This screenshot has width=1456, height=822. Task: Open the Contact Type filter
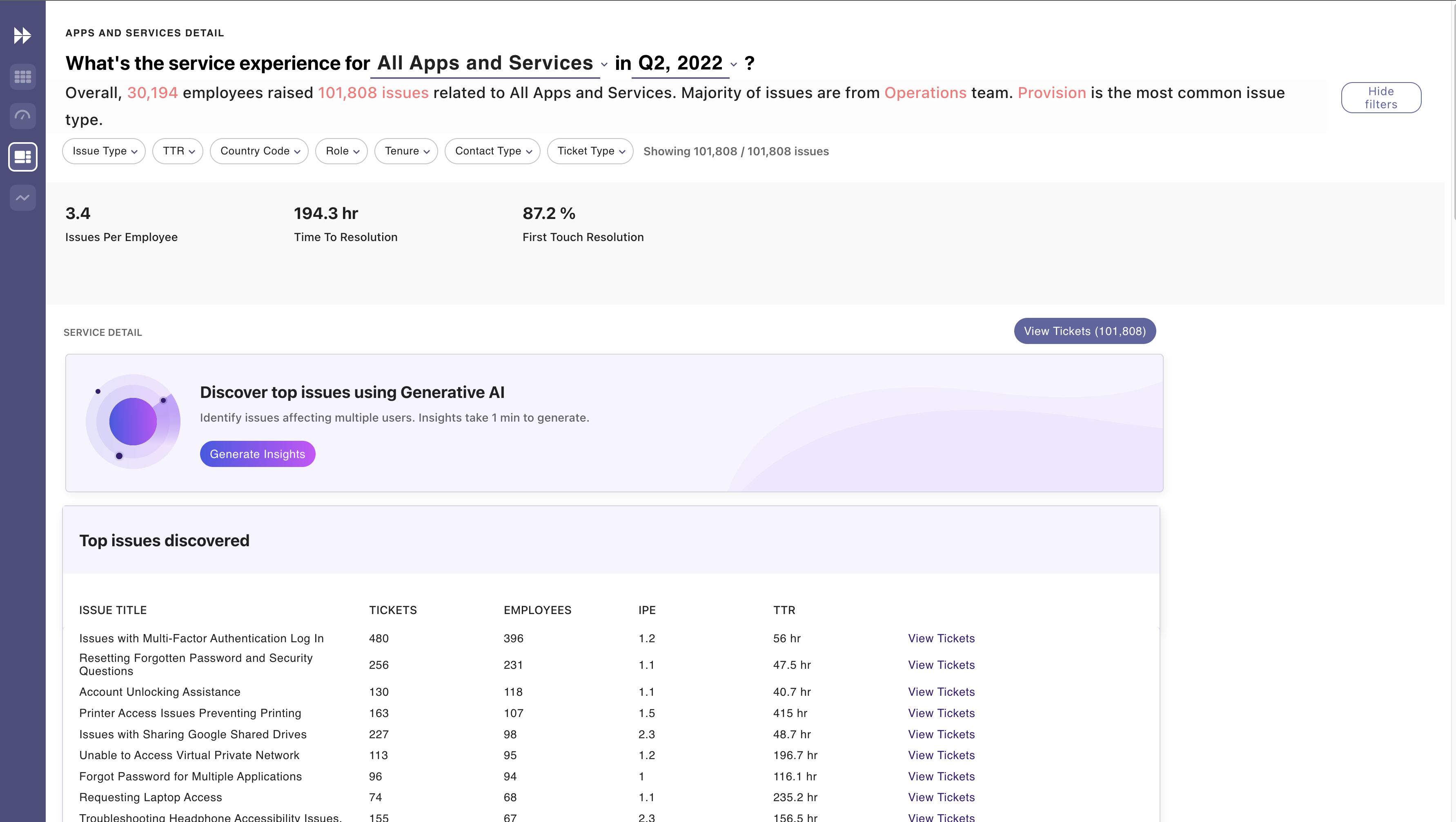[492, 151]
